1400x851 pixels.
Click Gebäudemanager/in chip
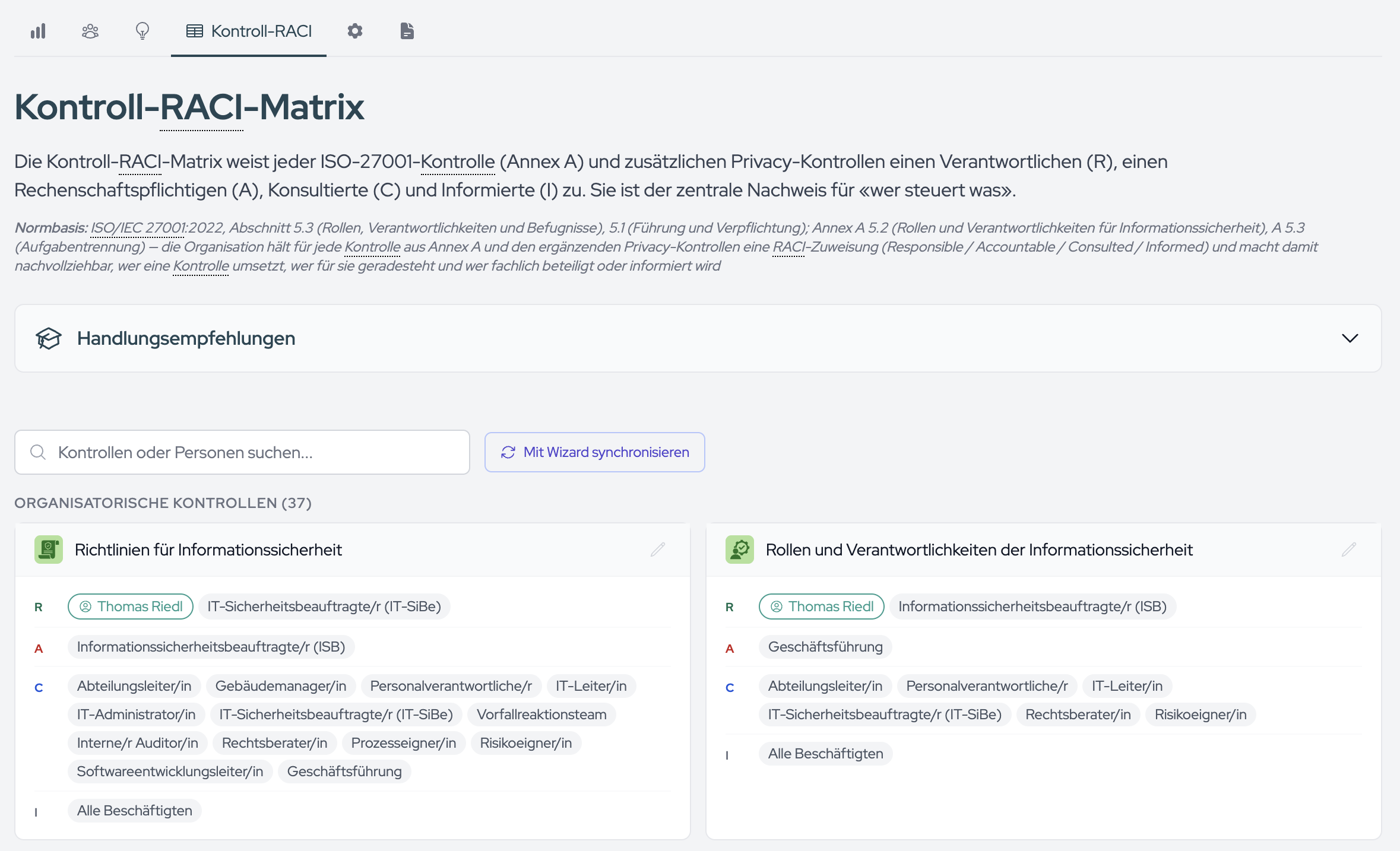pyautogui.click(x=281, y=686)
